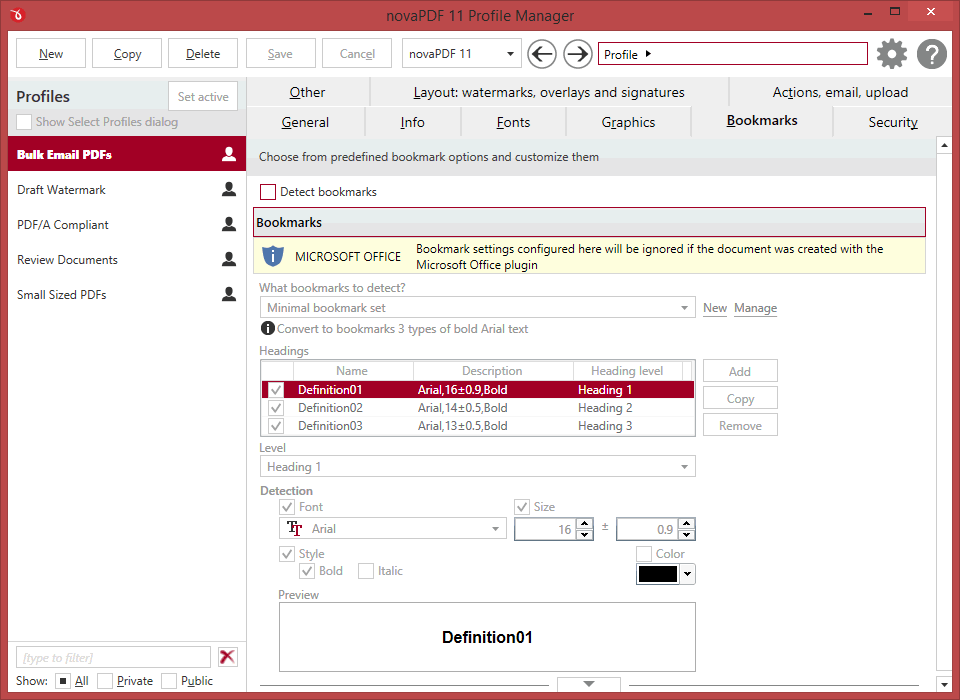Decrease the font size 16 value
Screen dimensions: 960x700
(585, 535)
